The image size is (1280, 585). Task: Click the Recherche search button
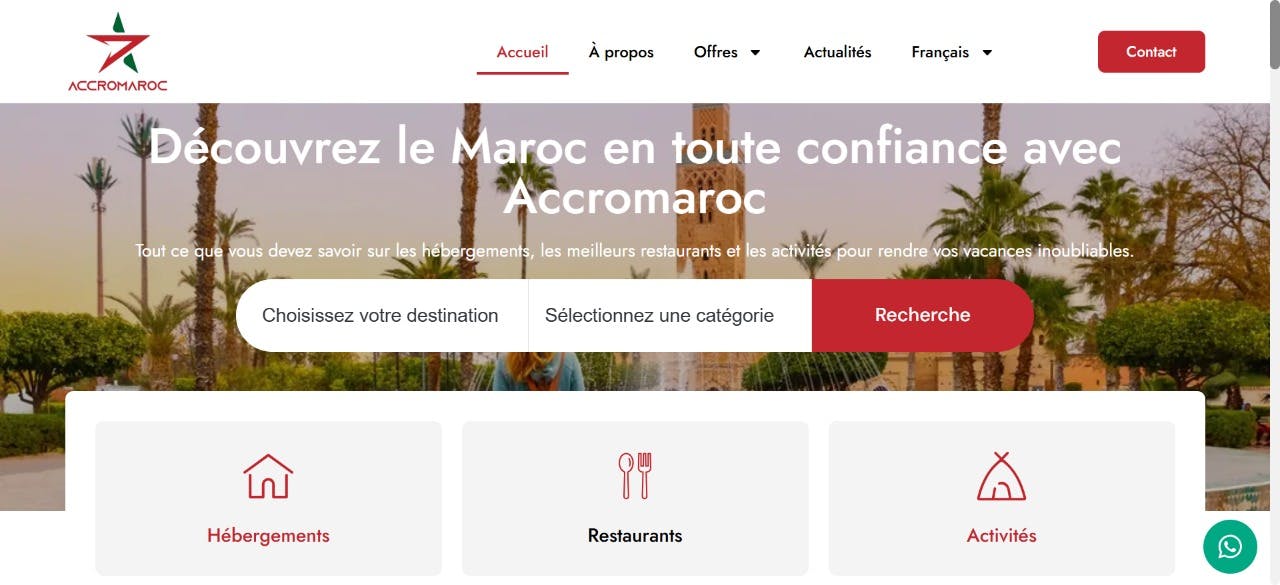pos(922,315)
